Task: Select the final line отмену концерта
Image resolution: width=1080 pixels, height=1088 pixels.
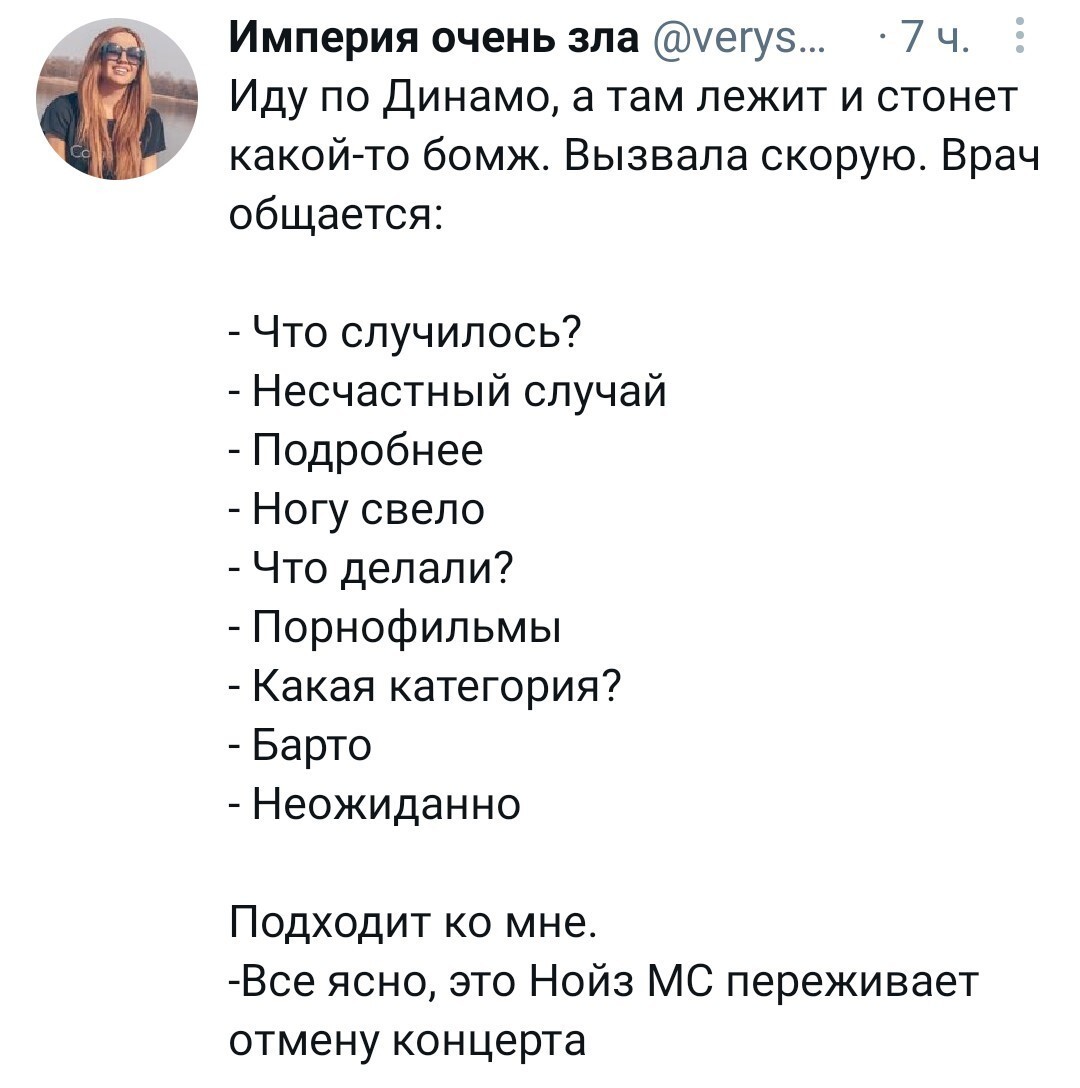Action: (x=408, y=1041)
